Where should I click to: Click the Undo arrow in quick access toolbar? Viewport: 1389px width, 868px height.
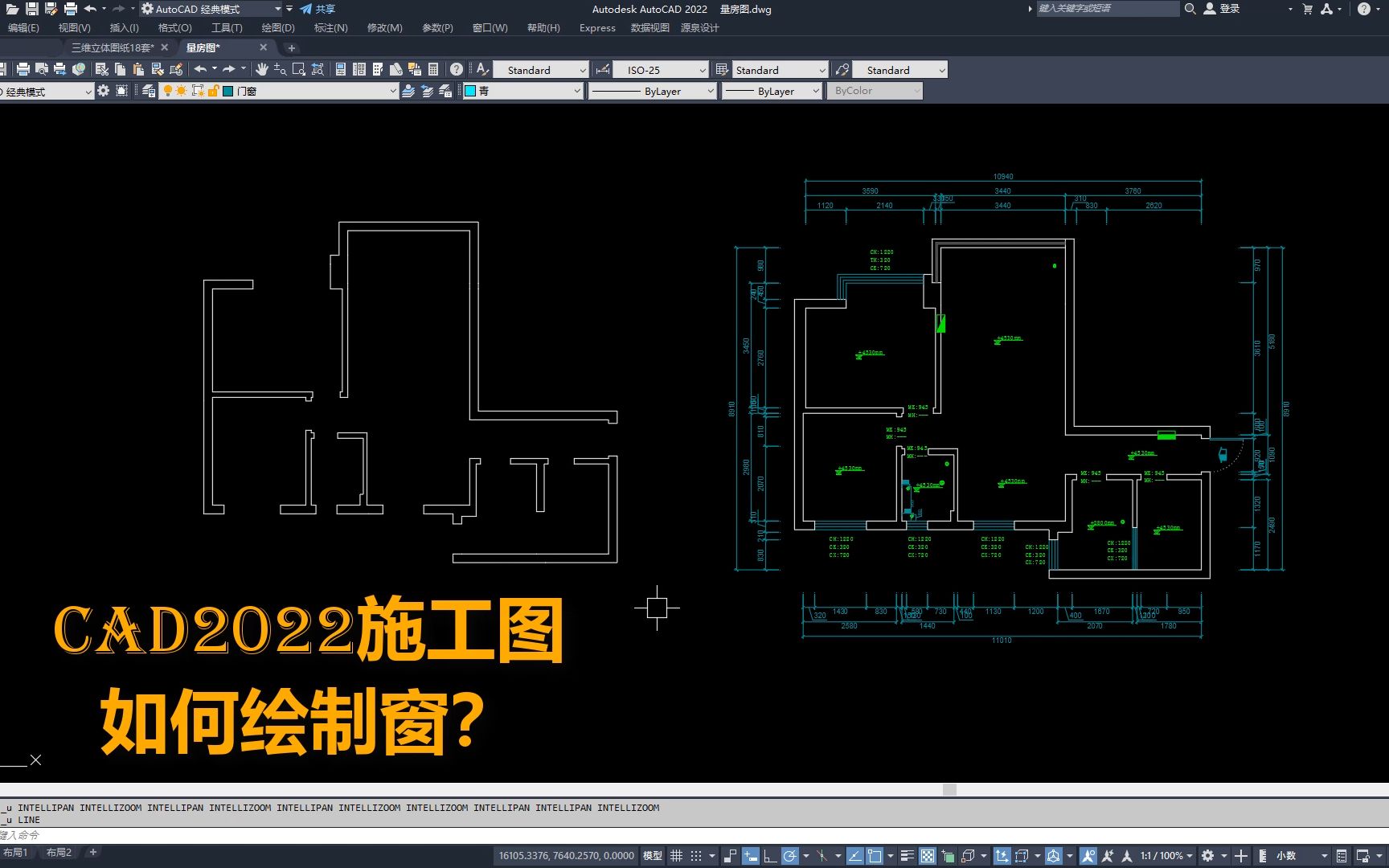90,9
